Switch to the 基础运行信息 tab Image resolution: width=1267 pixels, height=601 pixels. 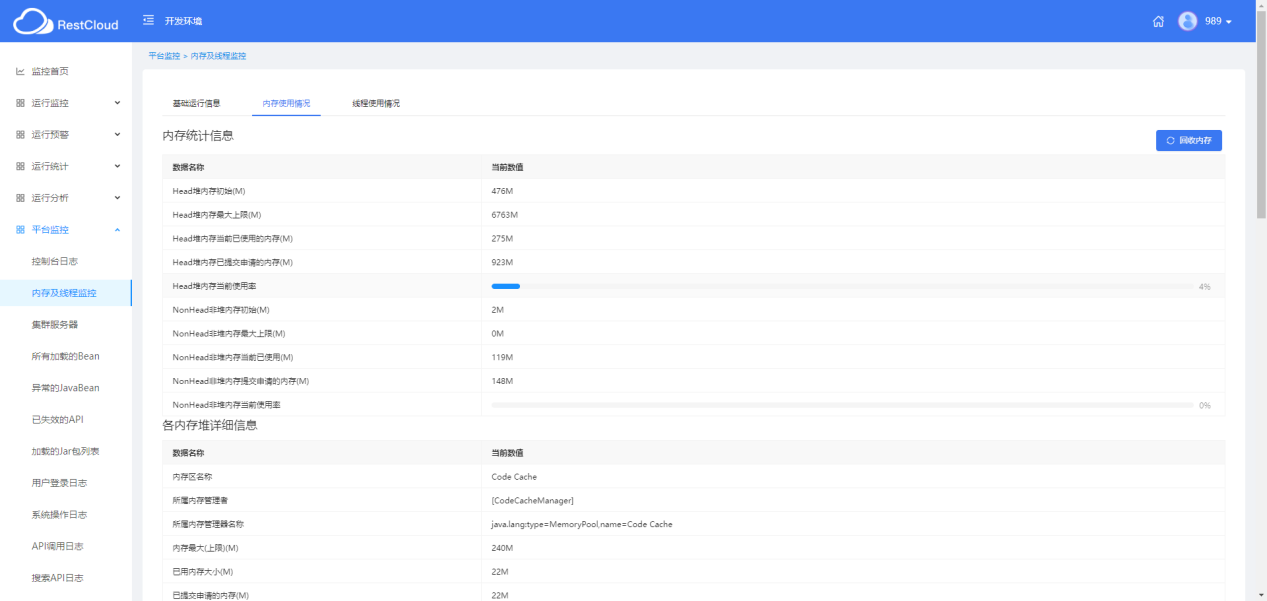click(196, 103)
